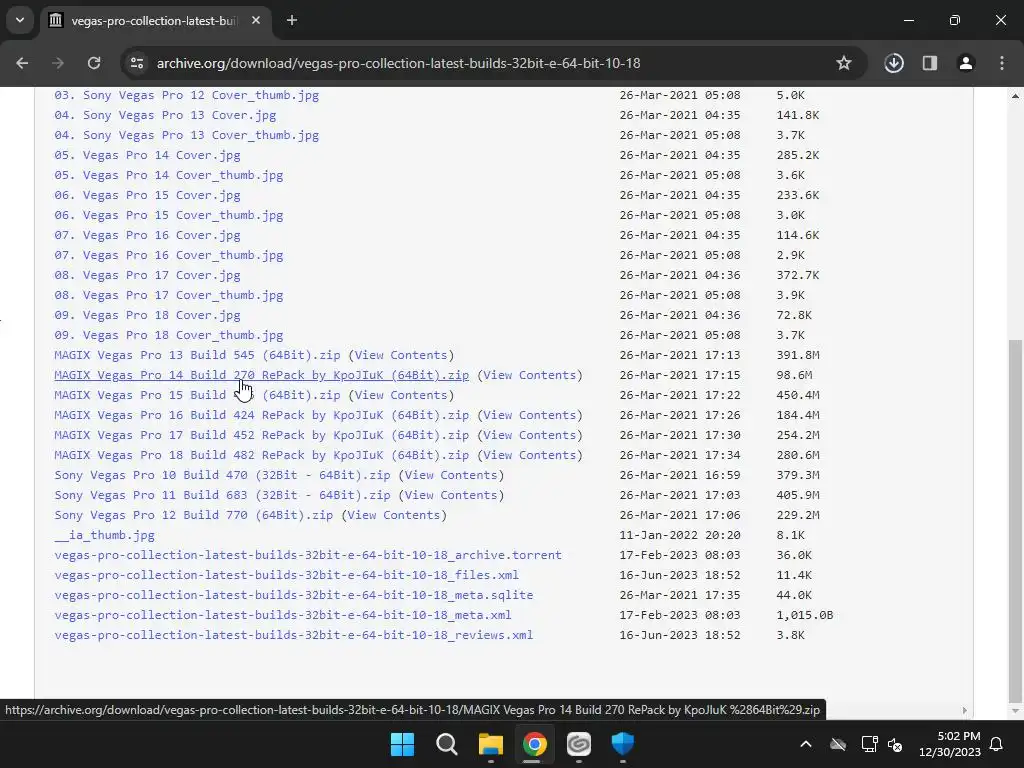Toggle Chrome side panel icon

coord(930,63)
